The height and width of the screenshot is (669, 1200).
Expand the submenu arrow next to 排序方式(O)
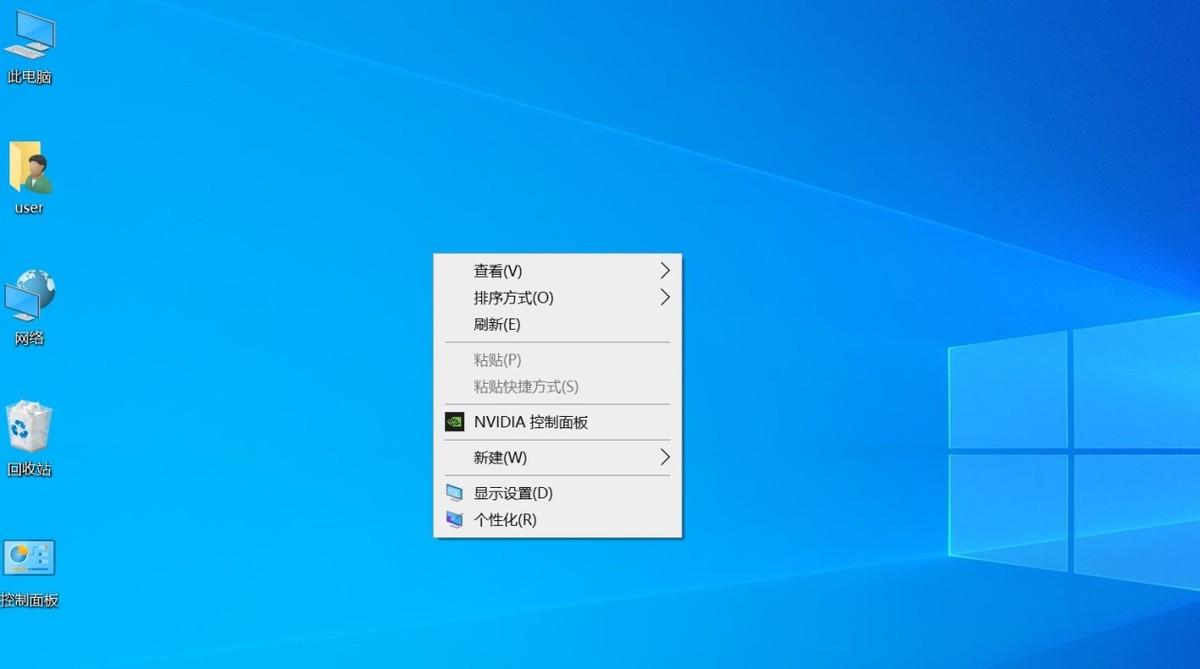(x=664, y=297)
